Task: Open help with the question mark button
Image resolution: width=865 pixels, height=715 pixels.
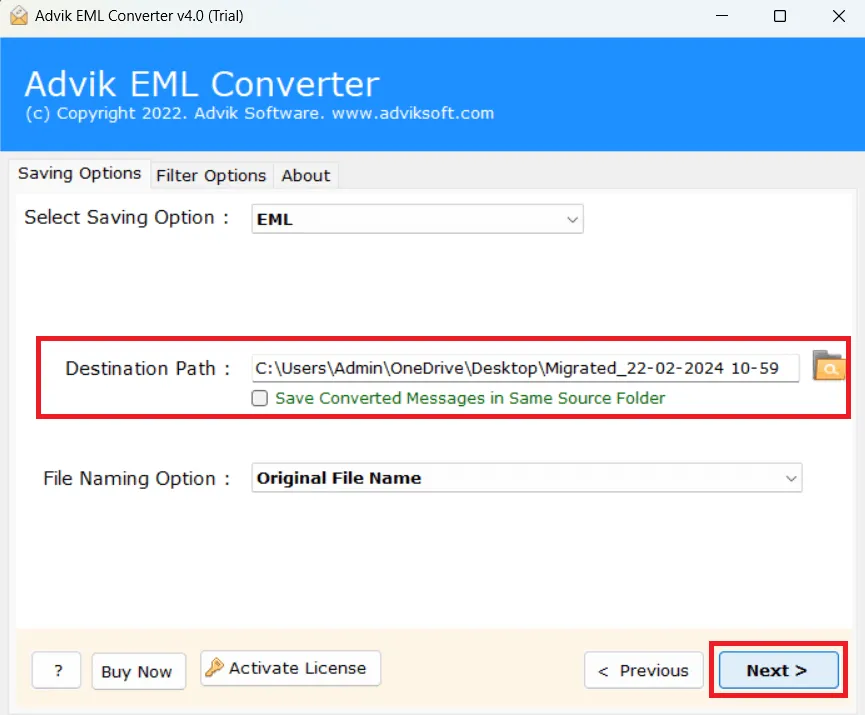Action: [57, 670]
